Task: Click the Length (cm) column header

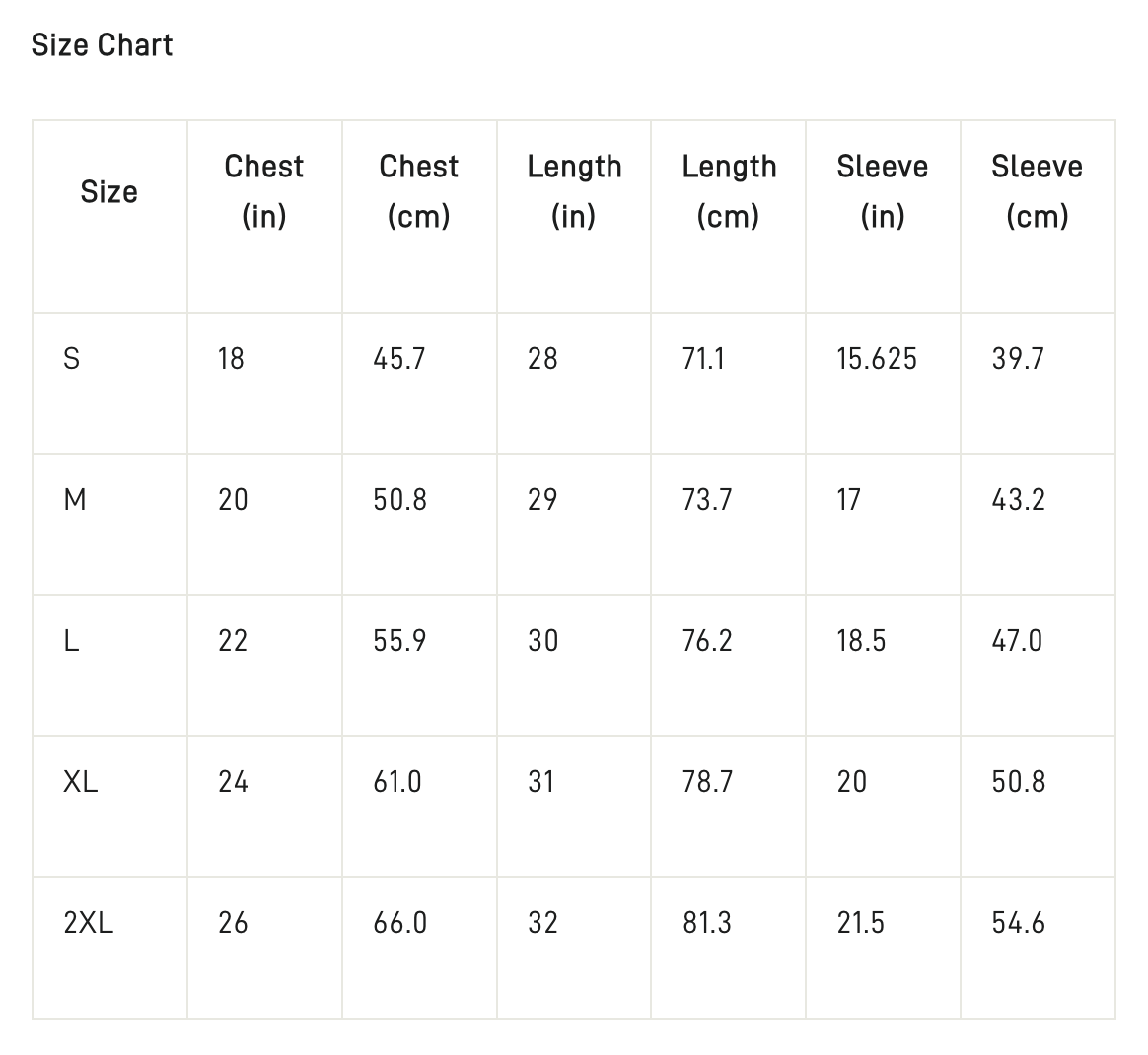Action: pos(729,191)
